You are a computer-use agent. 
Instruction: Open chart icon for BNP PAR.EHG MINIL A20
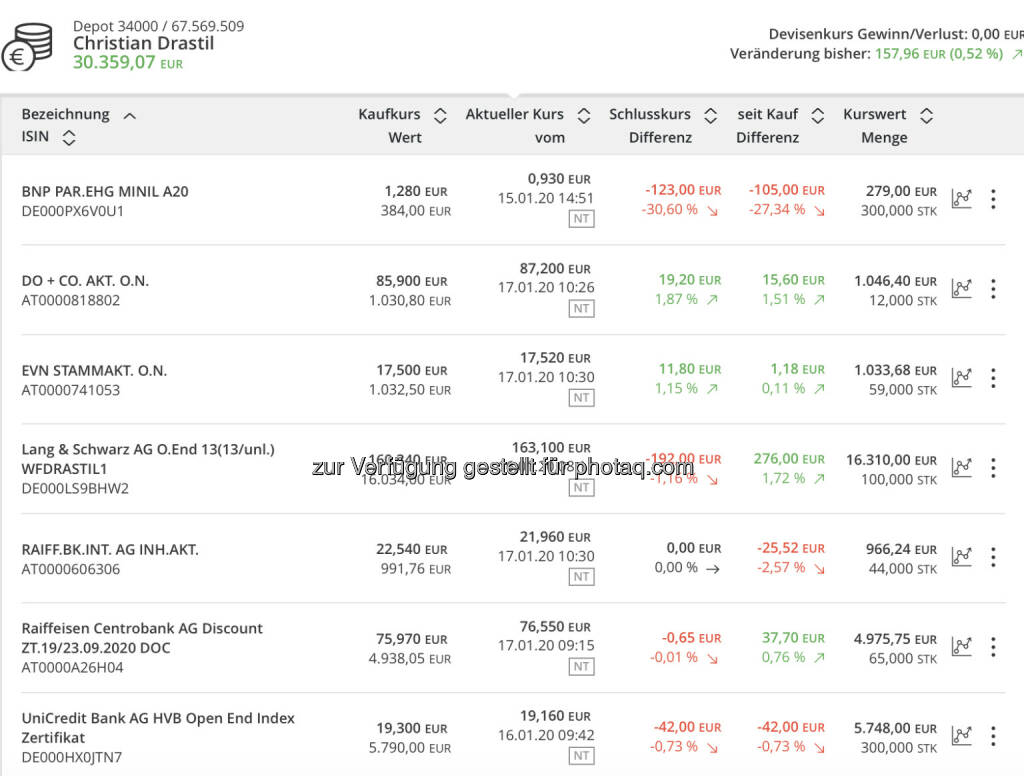pos(961,199)
